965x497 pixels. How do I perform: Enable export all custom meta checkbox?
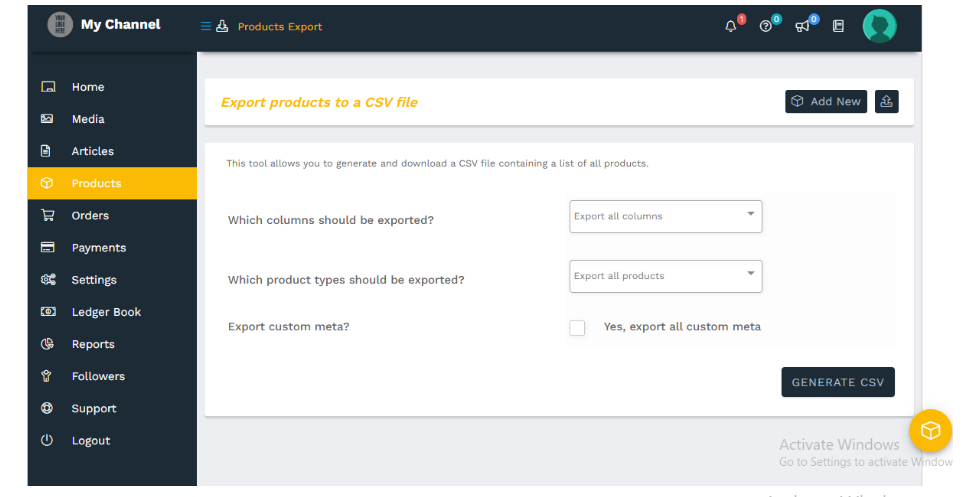[x=577, y=327]
